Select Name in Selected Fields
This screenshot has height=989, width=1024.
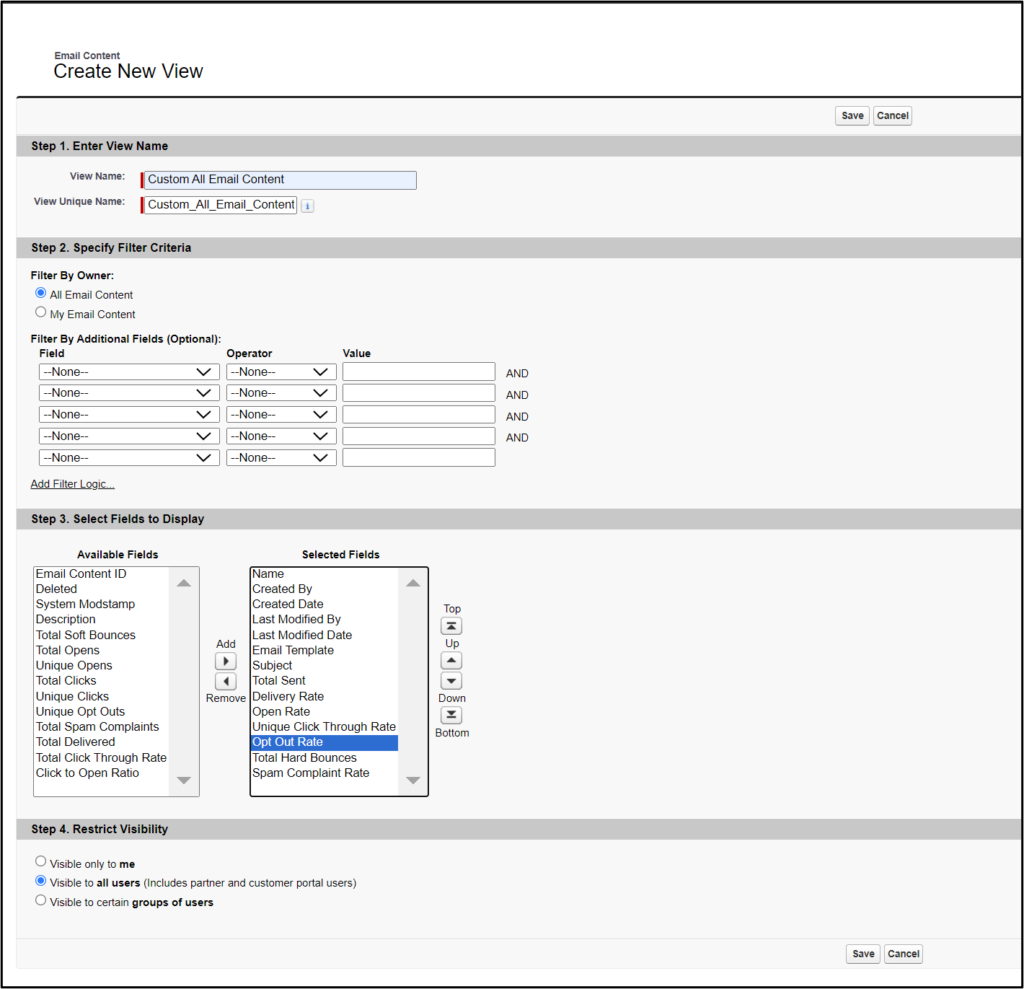325,574
